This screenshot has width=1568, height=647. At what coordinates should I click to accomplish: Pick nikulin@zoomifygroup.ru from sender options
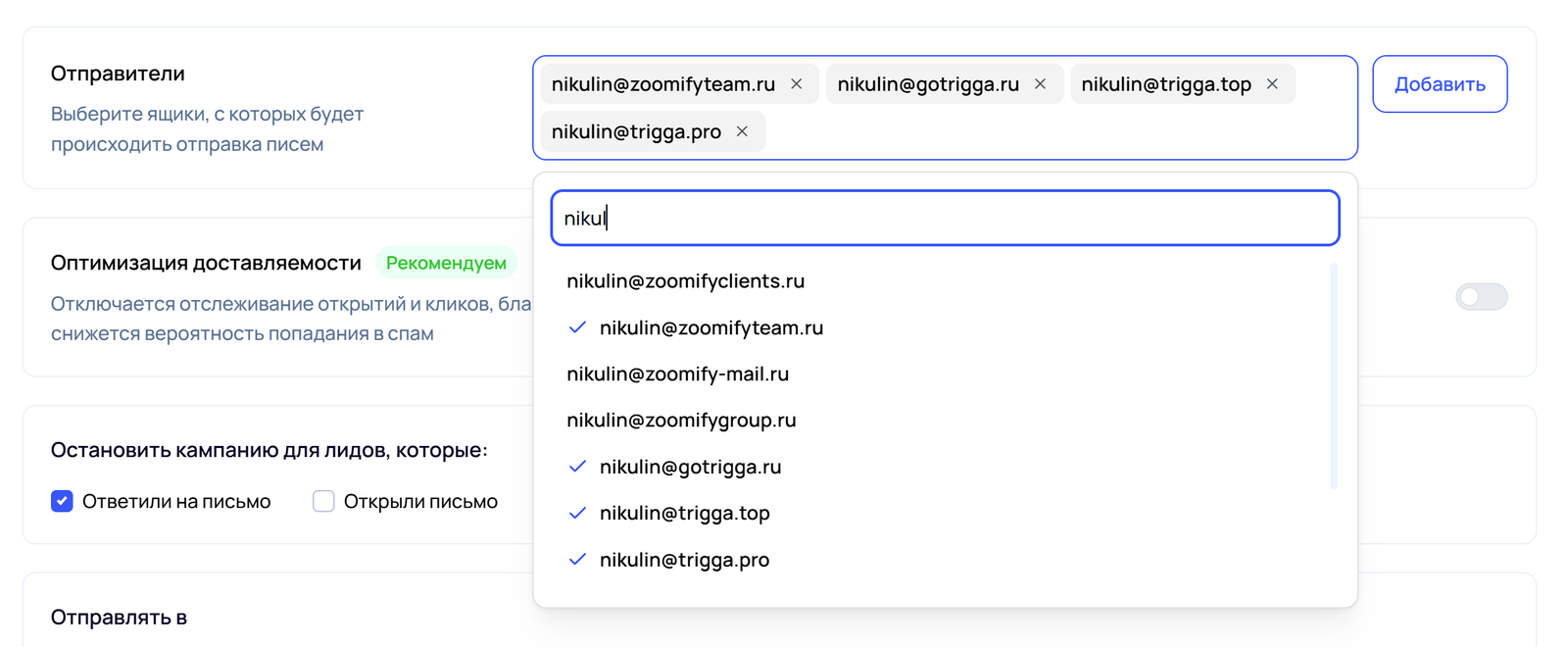tap(681, 421)
